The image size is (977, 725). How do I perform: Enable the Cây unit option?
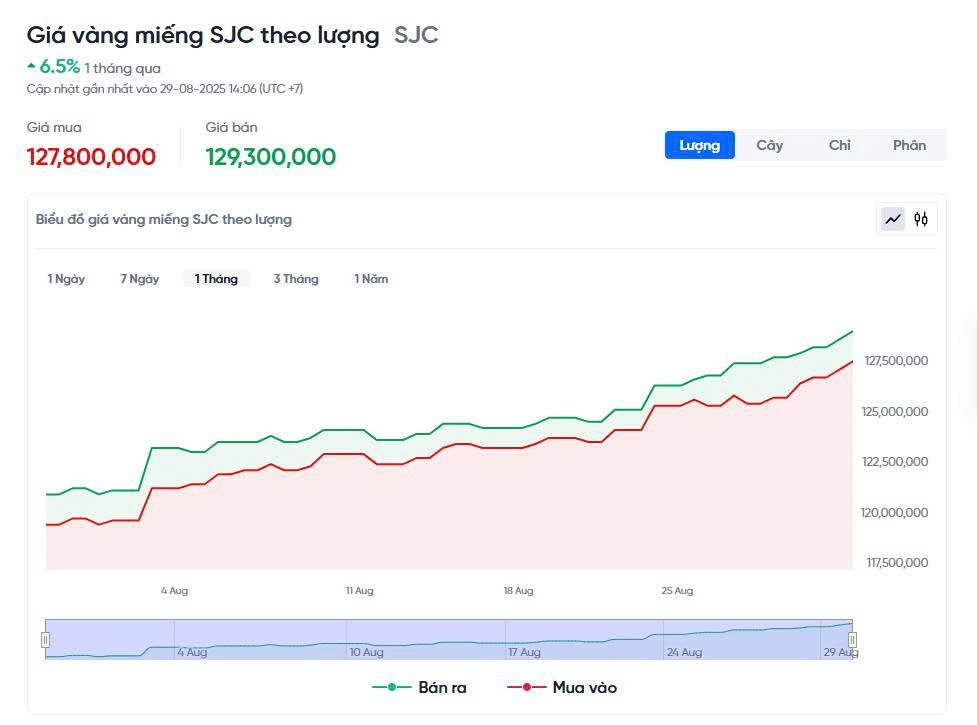pyautogui.click(x=770, y=145)
